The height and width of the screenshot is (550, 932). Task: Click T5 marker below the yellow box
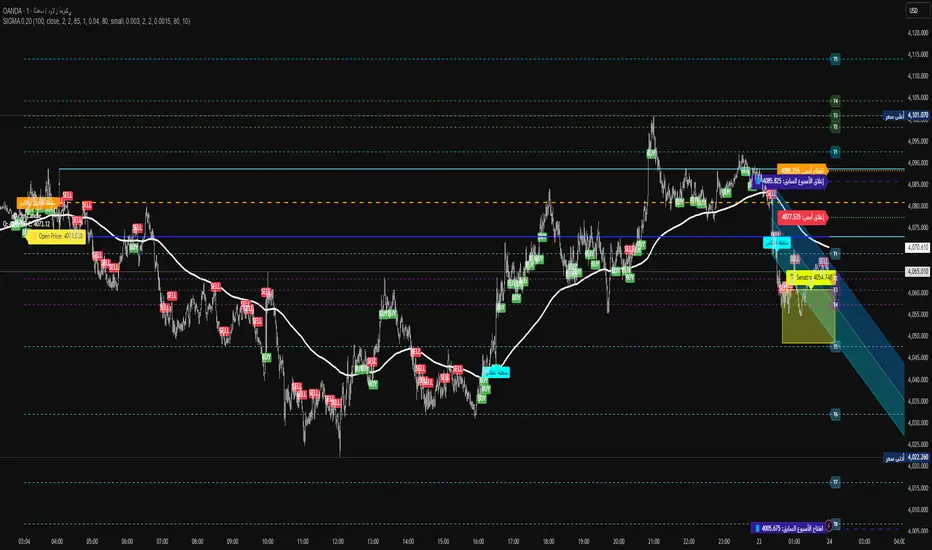point(835,347)
